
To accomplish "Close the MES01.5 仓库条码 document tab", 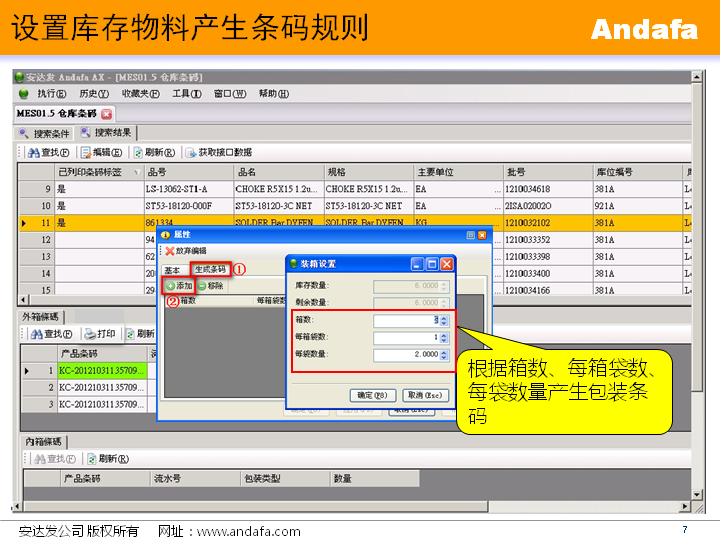I will tap(106, 114).
